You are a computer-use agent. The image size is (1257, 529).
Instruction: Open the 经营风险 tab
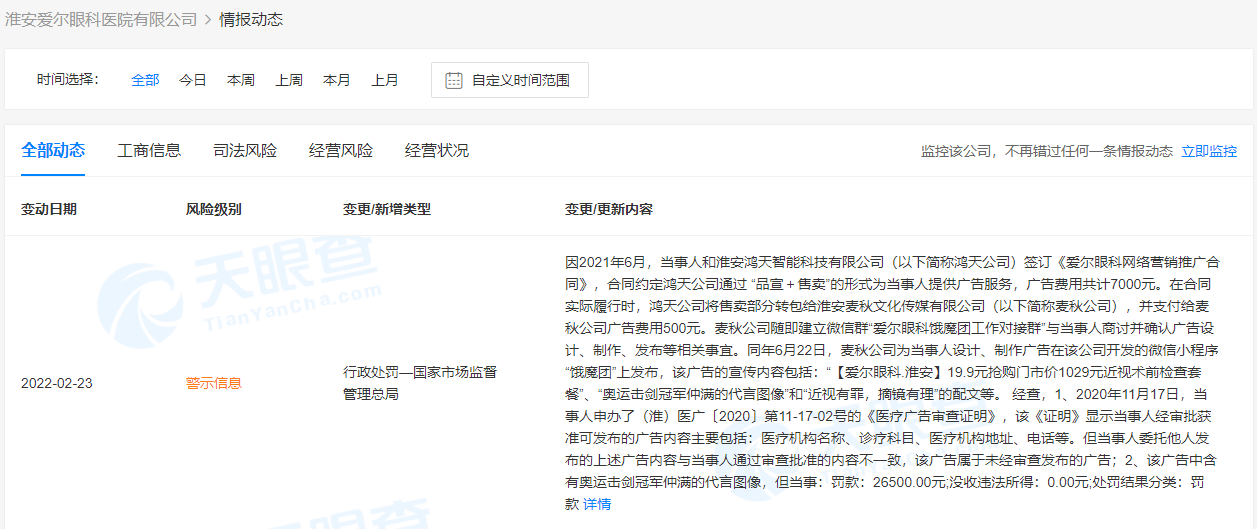[x=341, y=151]
